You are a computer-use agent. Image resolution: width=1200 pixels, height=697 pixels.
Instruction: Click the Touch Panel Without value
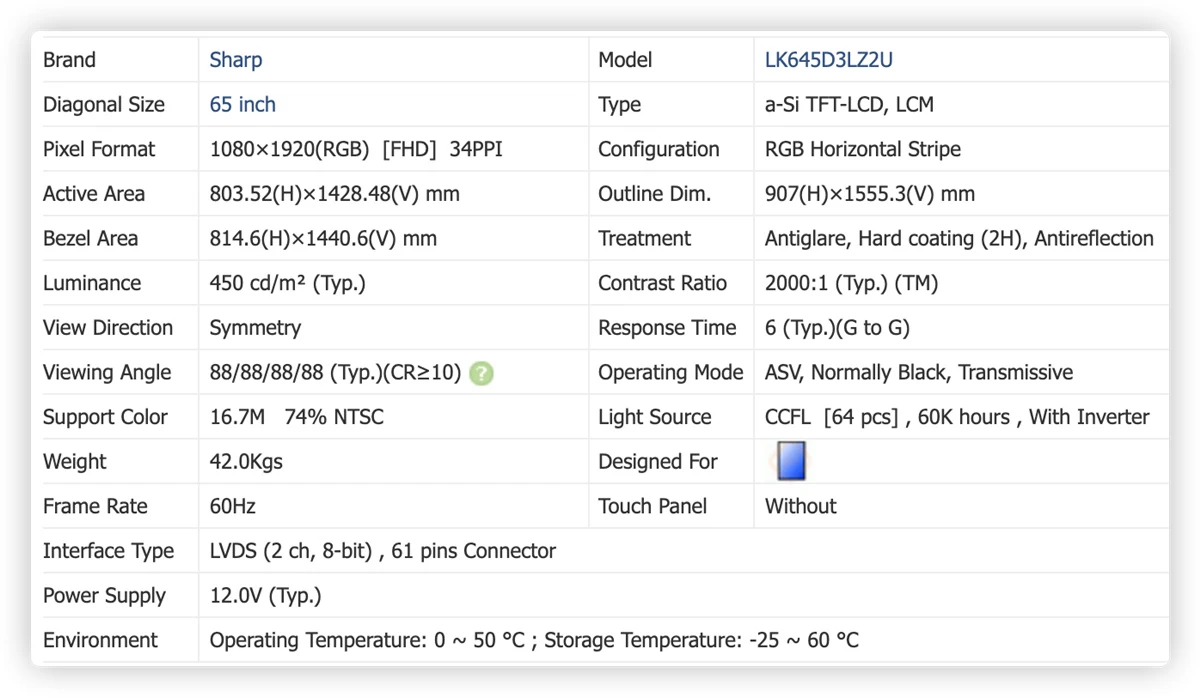coord(801,506)
